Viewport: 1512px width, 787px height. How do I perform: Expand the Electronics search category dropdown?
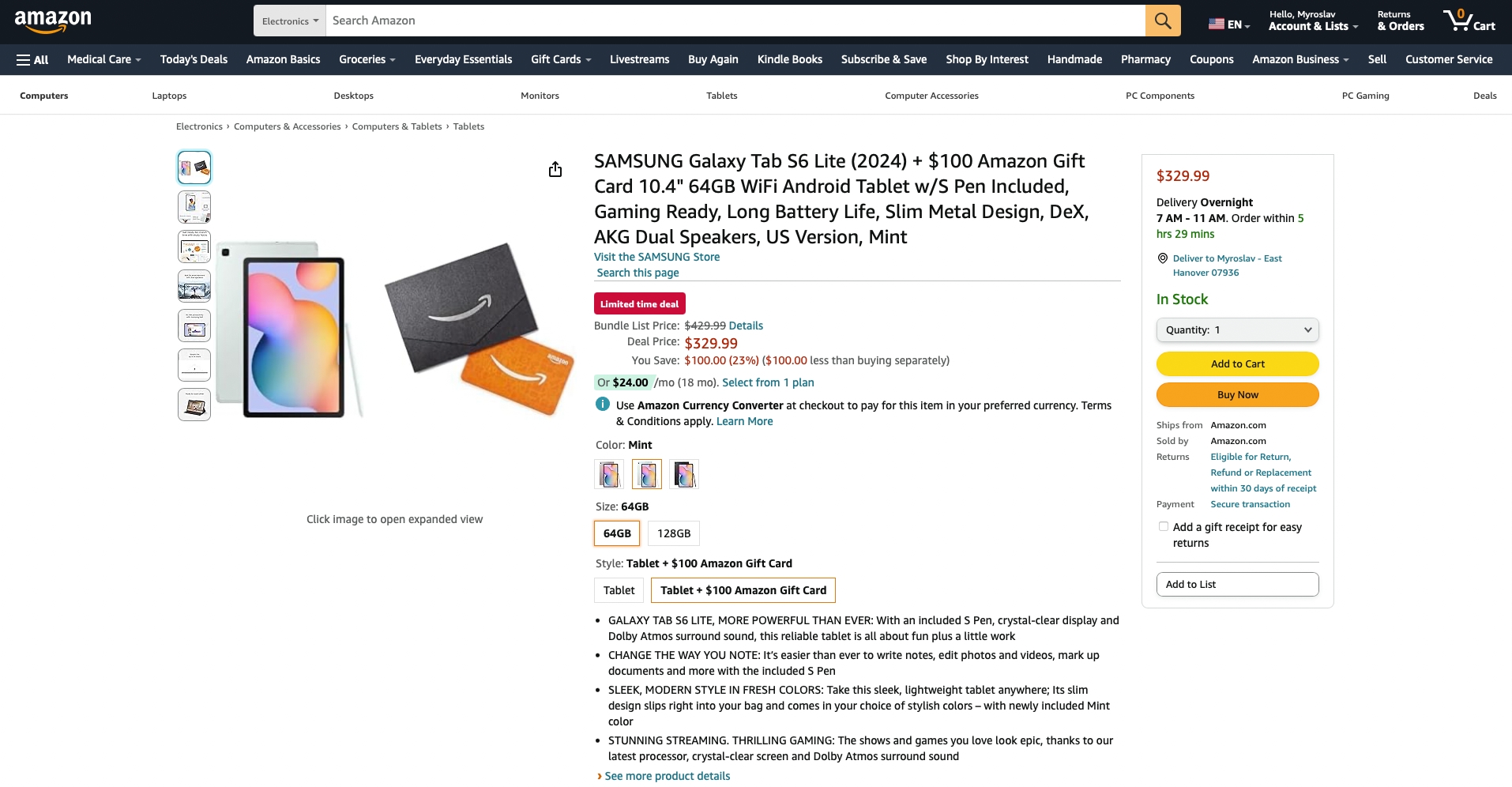tap(290, 21)
